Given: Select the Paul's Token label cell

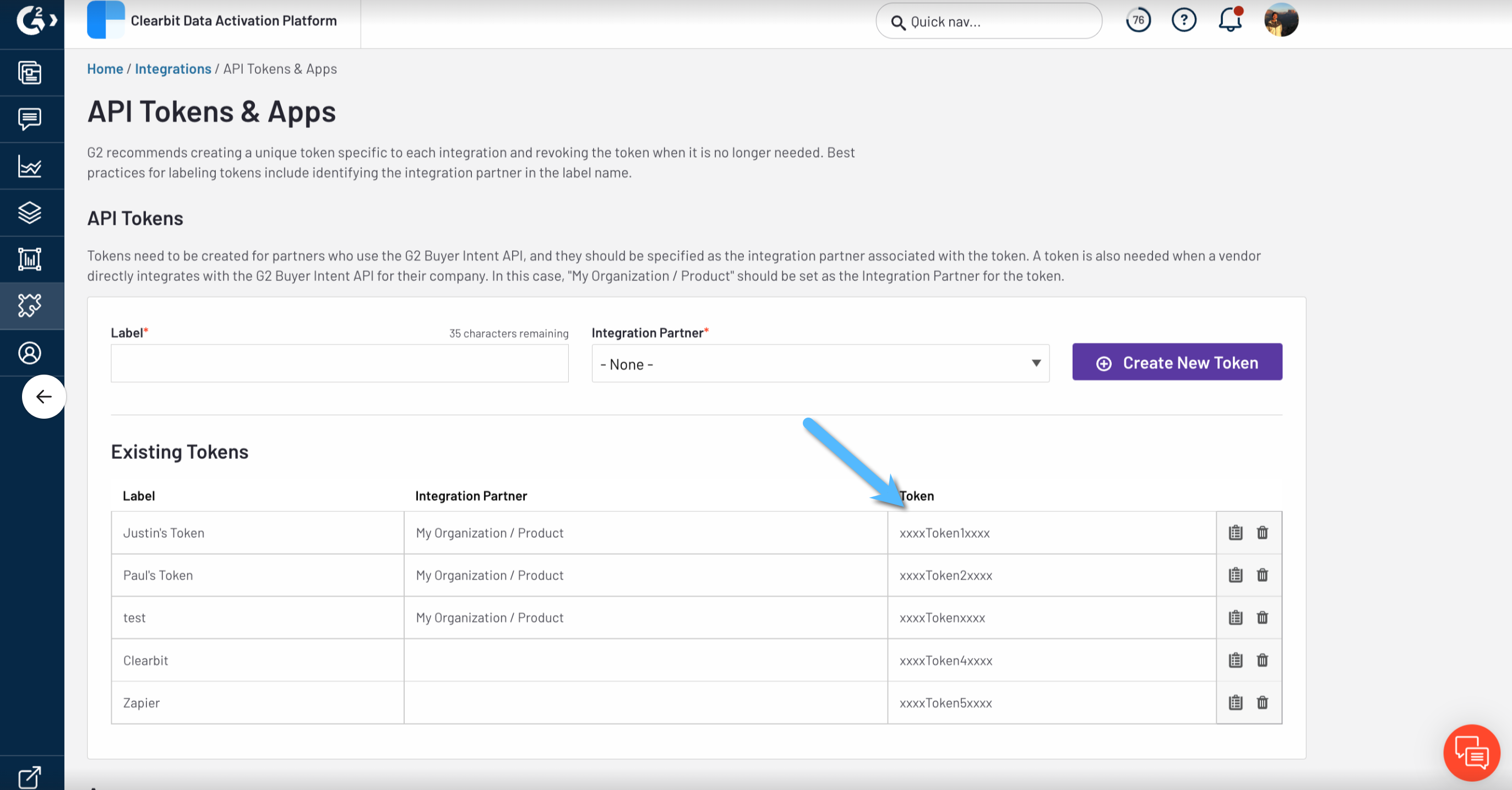Looking at the screenshot, I should click(258, 576).
